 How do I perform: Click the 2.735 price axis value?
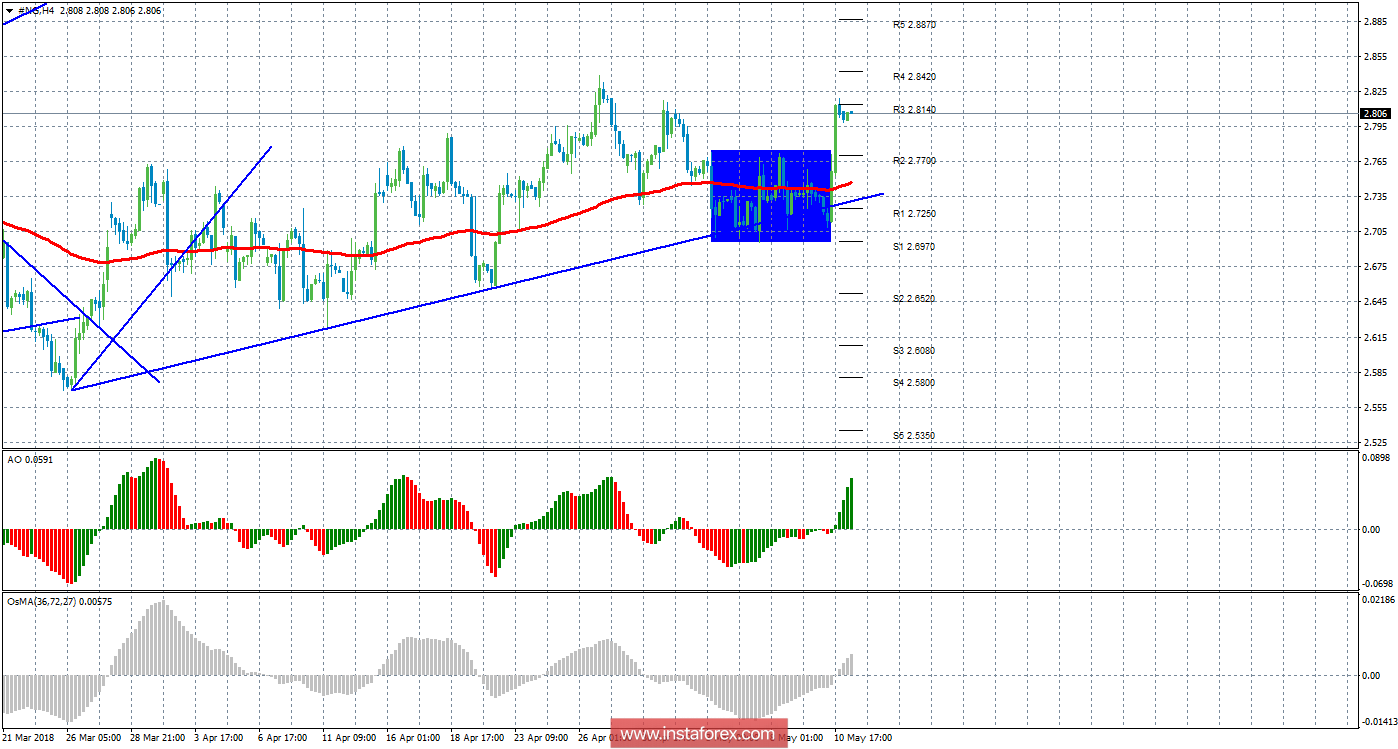tap(1375, 197)
